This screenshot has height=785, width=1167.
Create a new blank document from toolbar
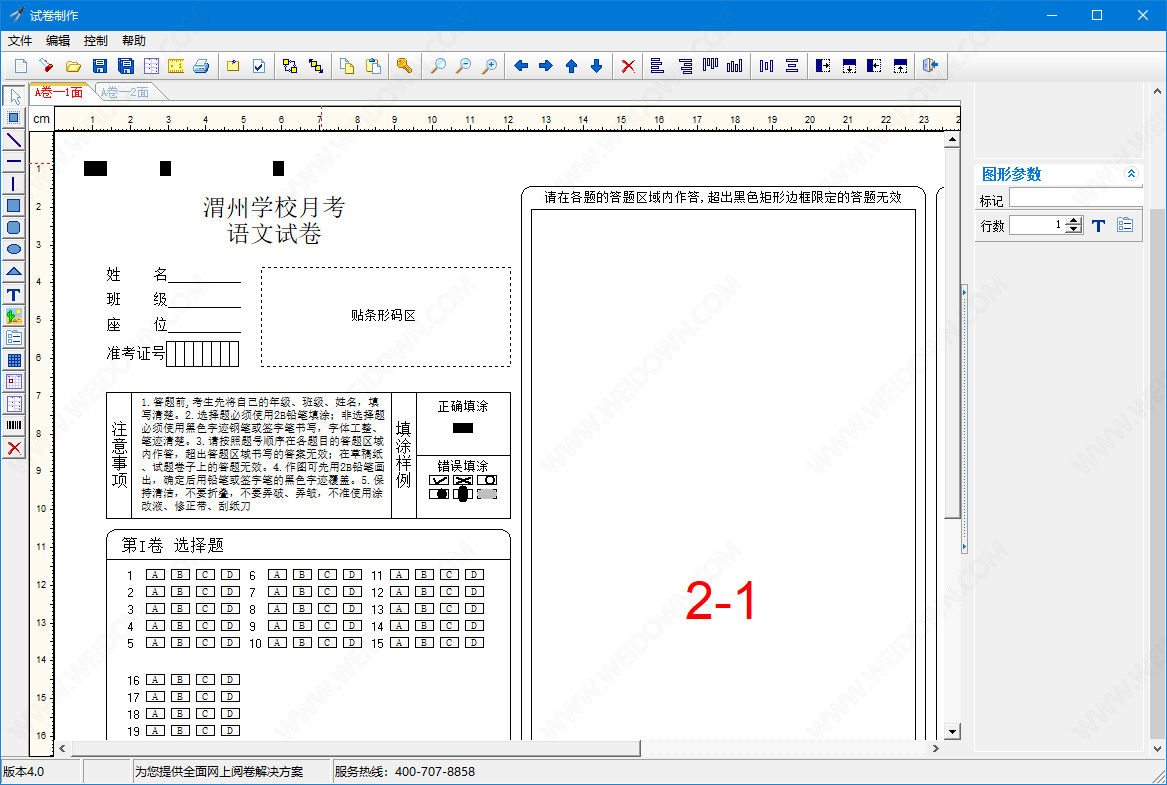coord(21,66)
